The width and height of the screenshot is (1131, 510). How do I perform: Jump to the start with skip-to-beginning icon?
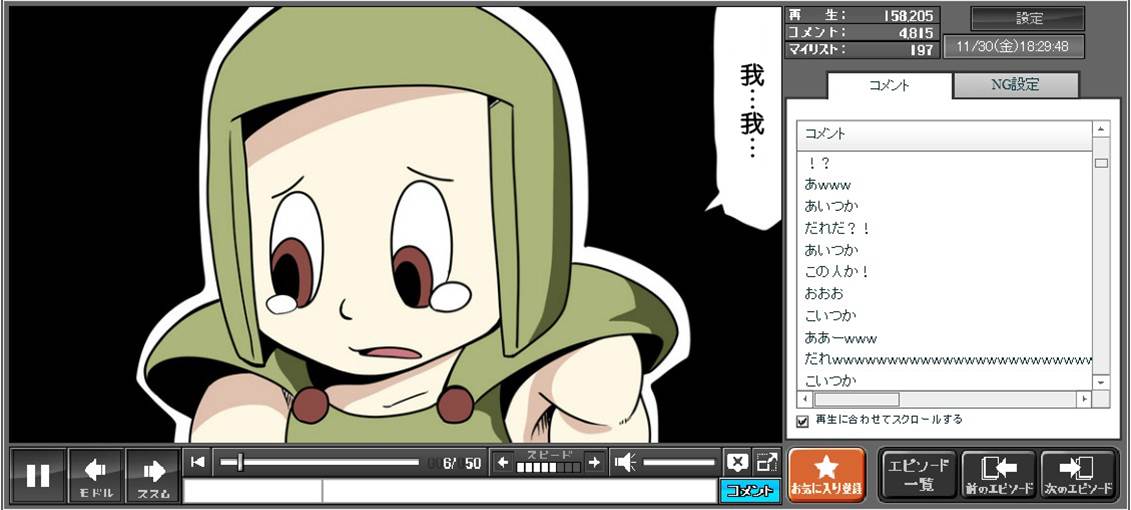point(198,462)
